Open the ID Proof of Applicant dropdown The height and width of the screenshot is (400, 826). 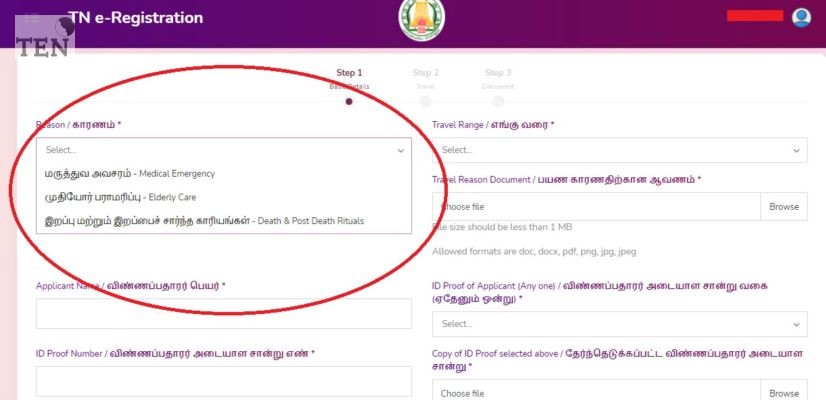(x=620, y=324)
